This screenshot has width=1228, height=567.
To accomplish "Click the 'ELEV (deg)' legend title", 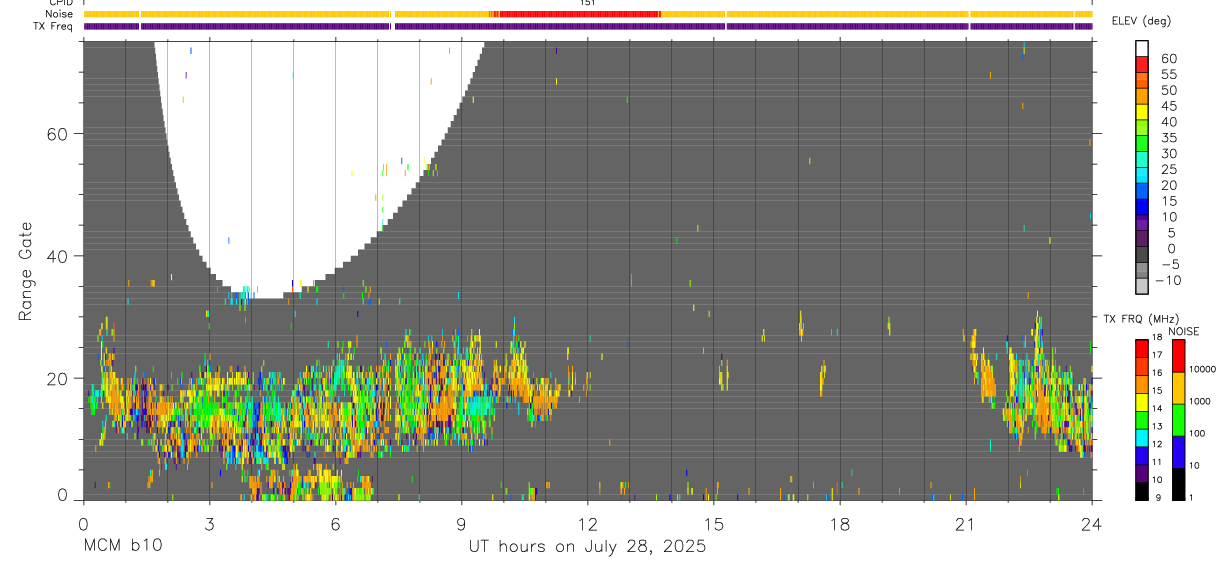I will pos(1142,21).
